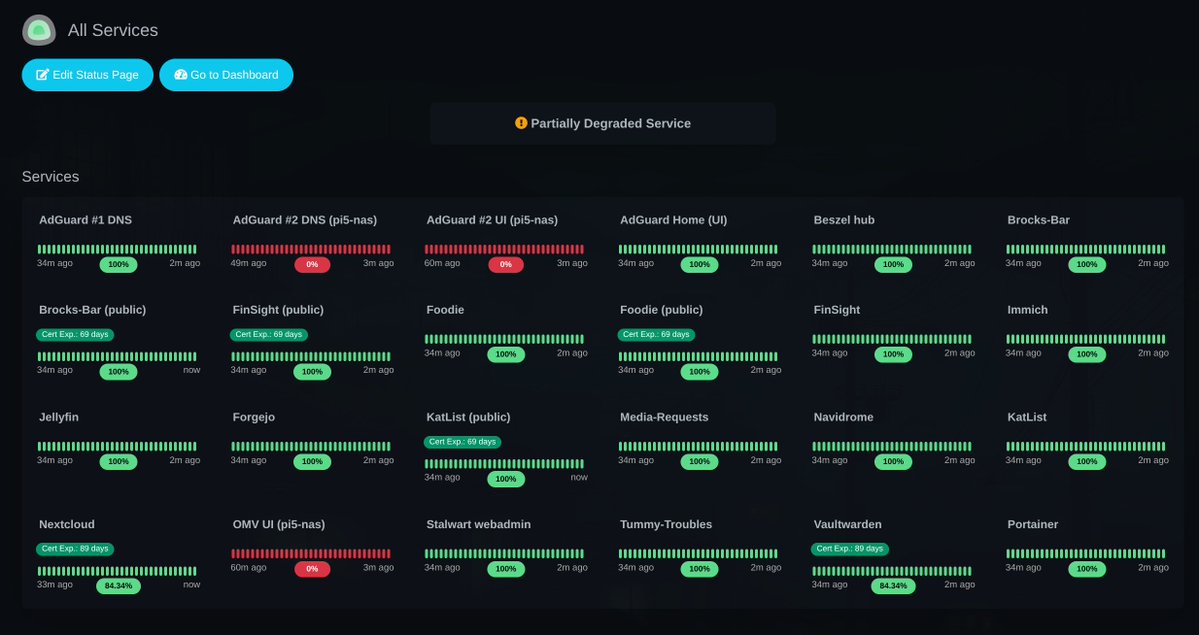Click the 100% badge under Portainer
The width and height of the screenshot is (1199, 635).
click(1087, 569)
